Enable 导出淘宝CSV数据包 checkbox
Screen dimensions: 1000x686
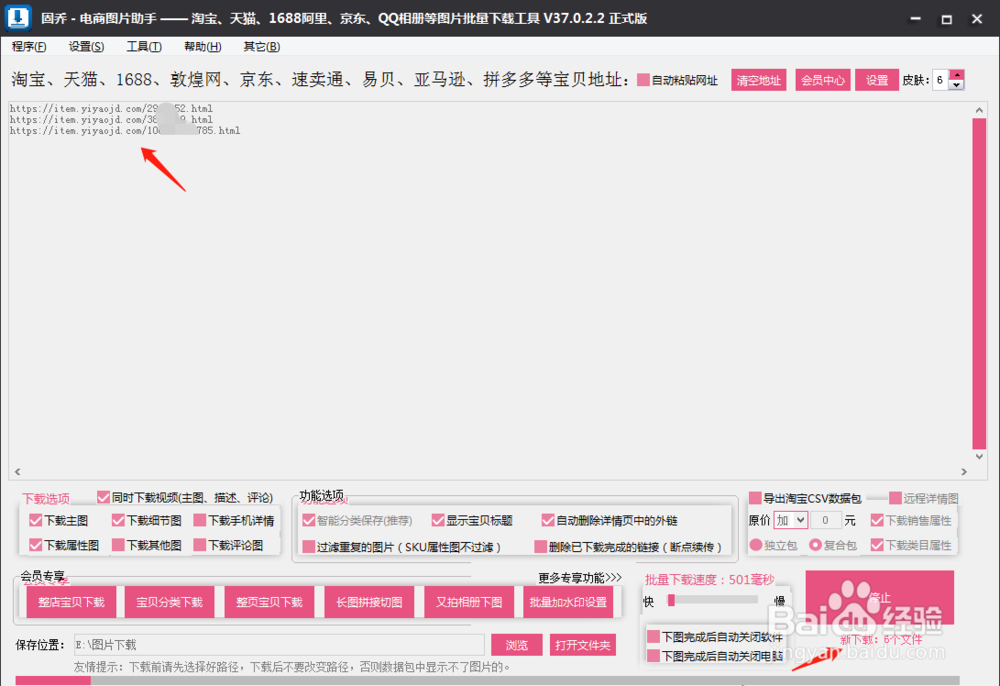(755, 497)
